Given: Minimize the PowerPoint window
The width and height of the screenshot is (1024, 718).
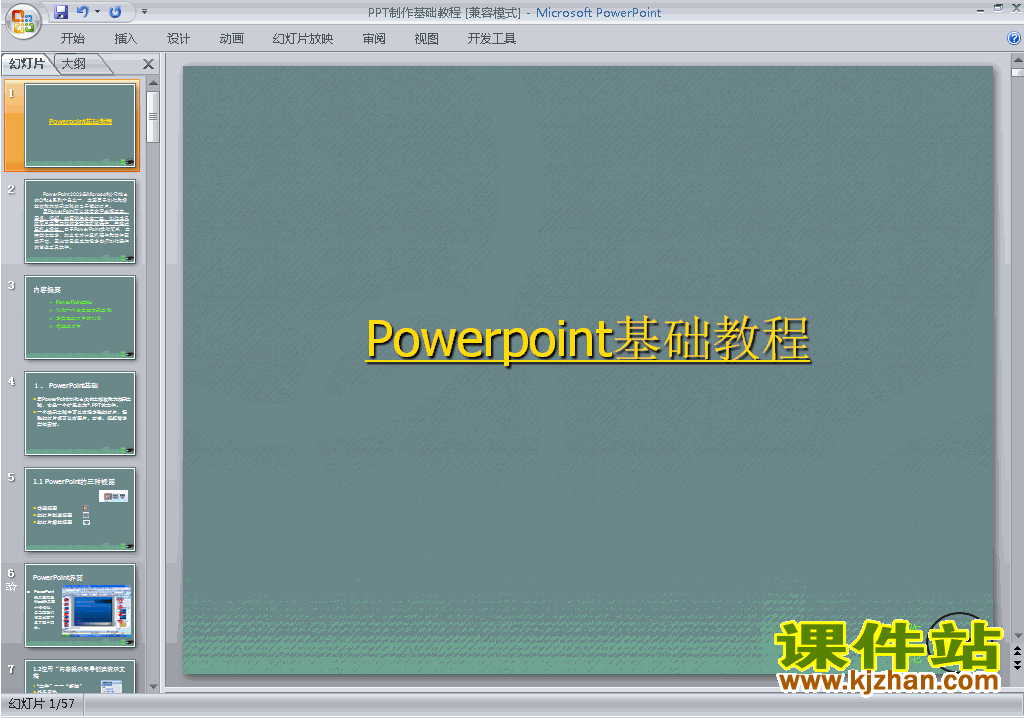Looking at the screenshot, I should [x=980, y=9].
